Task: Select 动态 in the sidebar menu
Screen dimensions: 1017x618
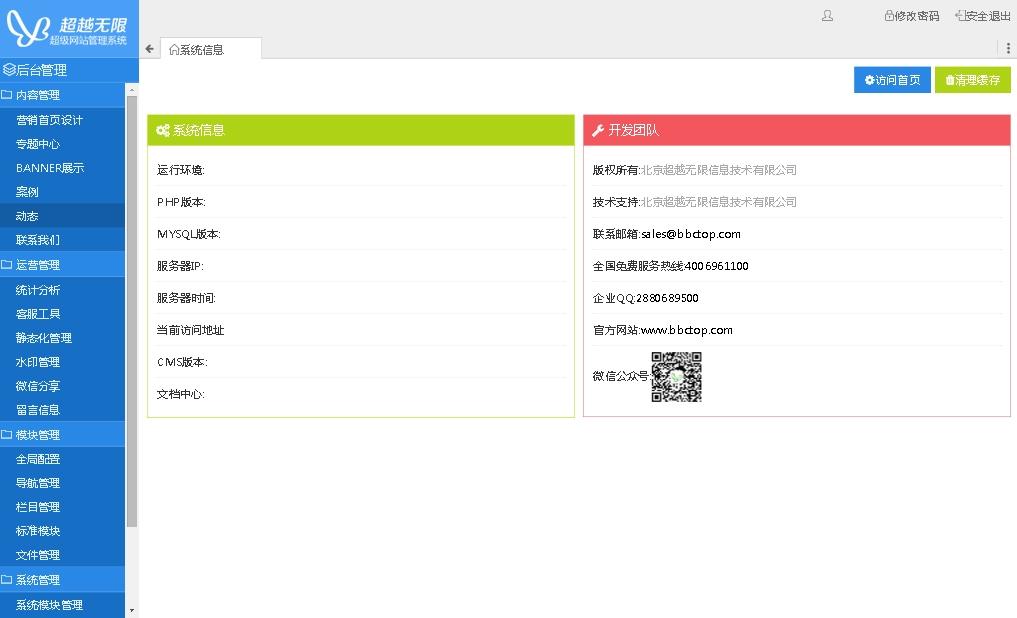Action: coord(27,216)
